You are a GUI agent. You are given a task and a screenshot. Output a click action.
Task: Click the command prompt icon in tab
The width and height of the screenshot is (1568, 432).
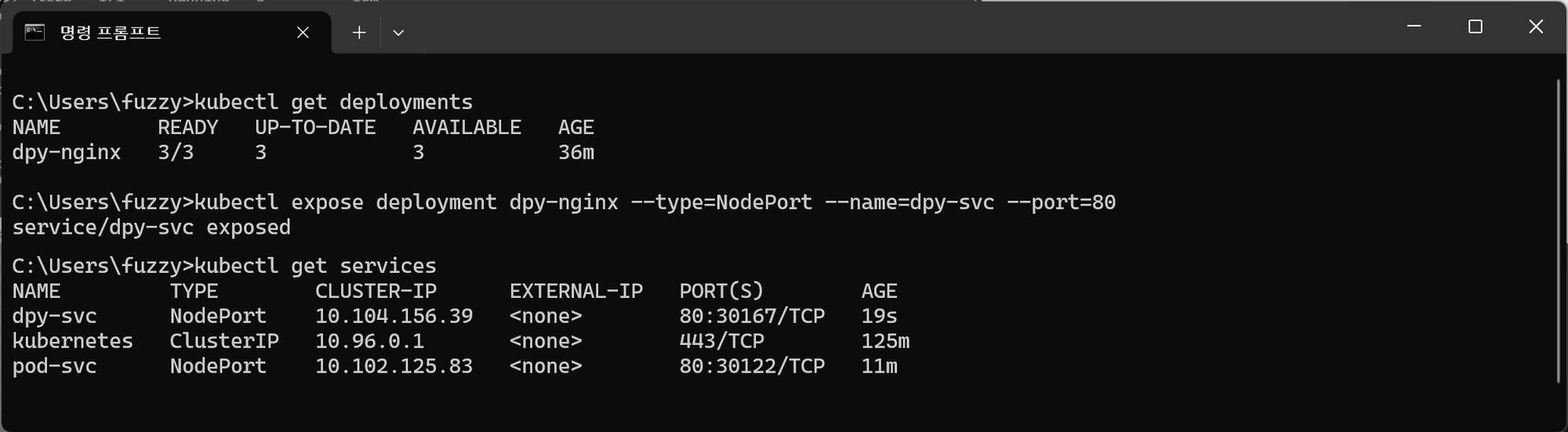tap(34, 32)
